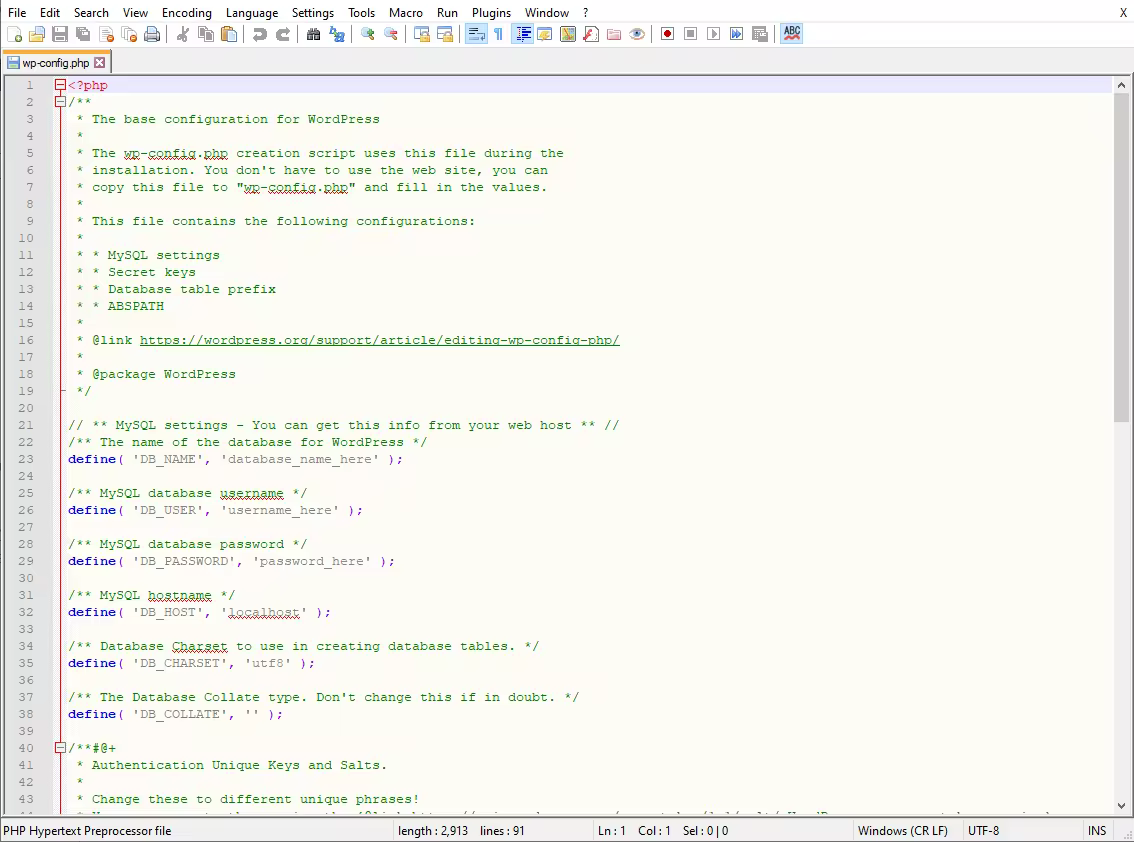Undo the last action
The width and height of the screenshot is (1134, 842).
[x=260, y=34]
